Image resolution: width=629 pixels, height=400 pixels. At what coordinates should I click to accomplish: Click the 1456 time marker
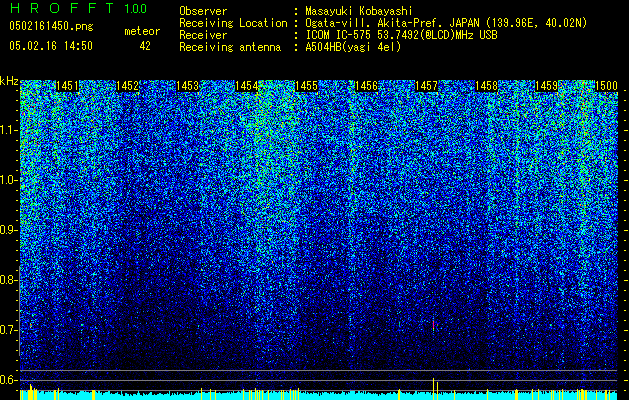tap(366, 86)
